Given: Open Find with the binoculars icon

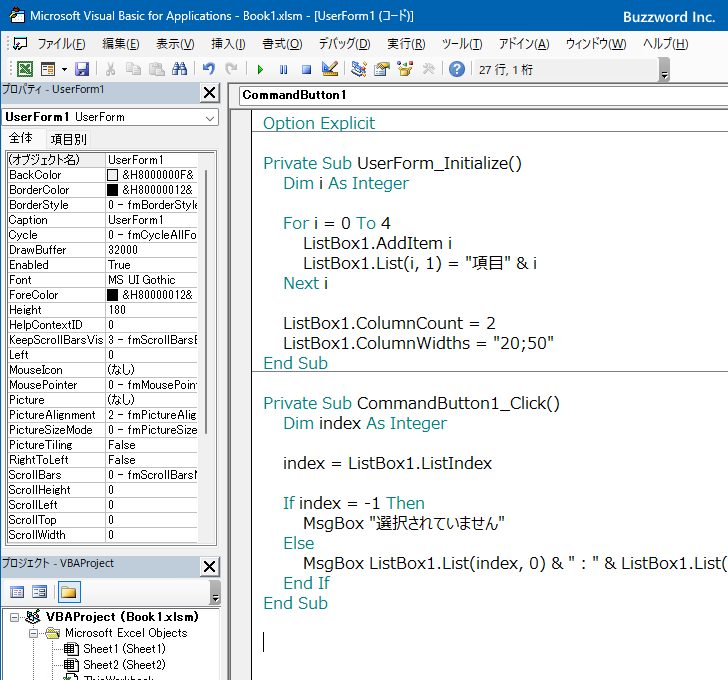Looking at the screenshot, I should point(179,69).
